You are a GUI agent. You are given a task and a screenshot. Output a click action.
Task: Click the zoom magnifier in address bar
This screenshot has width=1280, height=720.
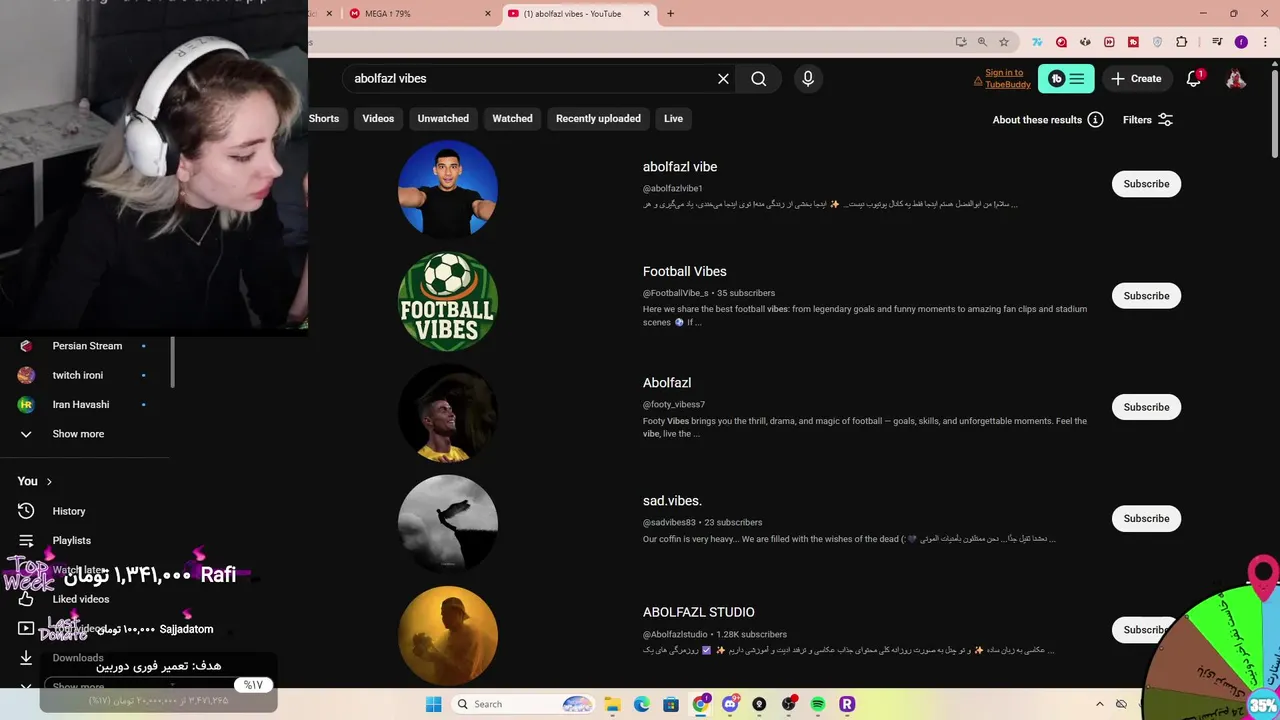pyautogui.click(x=982, y=42)
